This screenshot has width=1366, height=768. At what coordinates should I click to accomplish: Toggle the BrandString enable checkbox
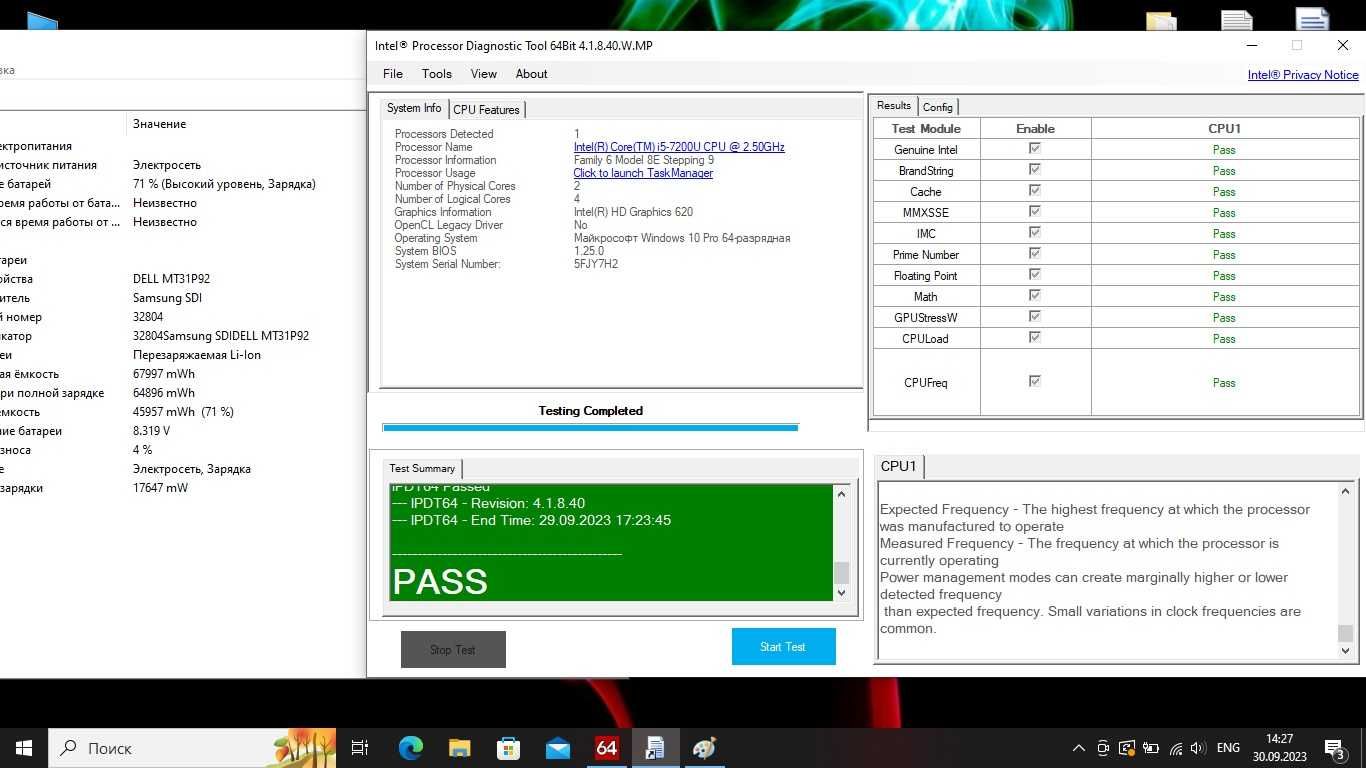click(x=1035, y=170)
